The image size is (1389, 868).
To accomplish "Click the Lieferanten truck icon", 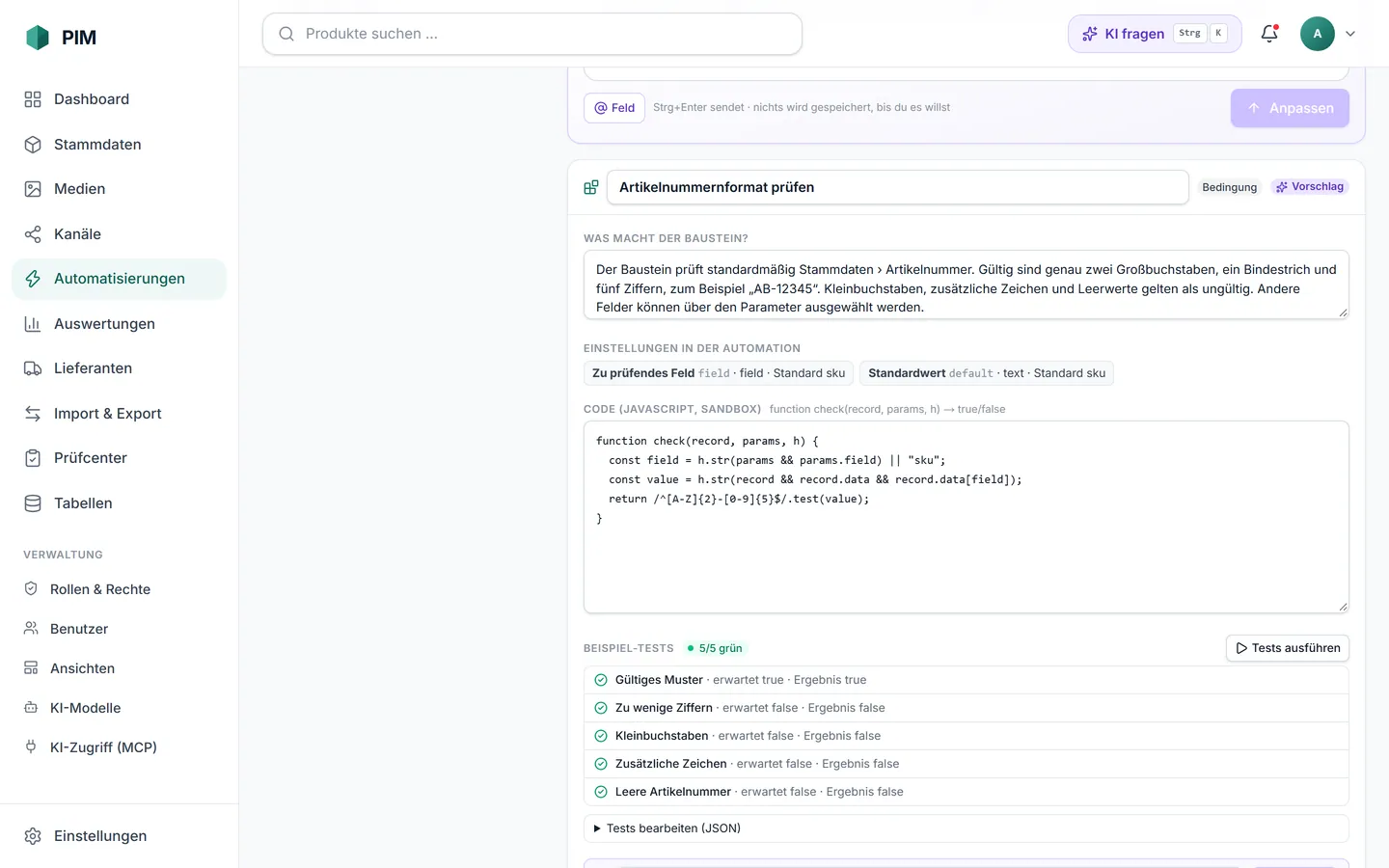I will point(33,368).
